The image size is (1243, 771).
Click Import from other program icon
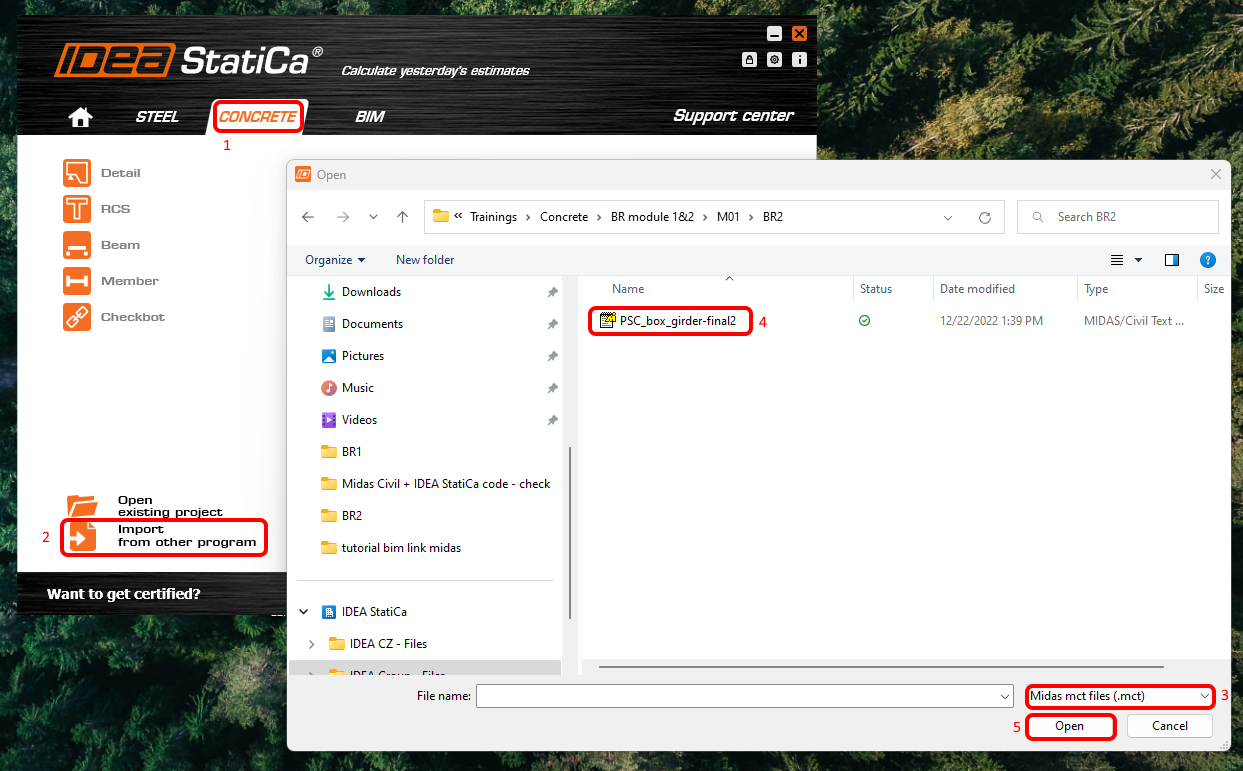point(83,536)
